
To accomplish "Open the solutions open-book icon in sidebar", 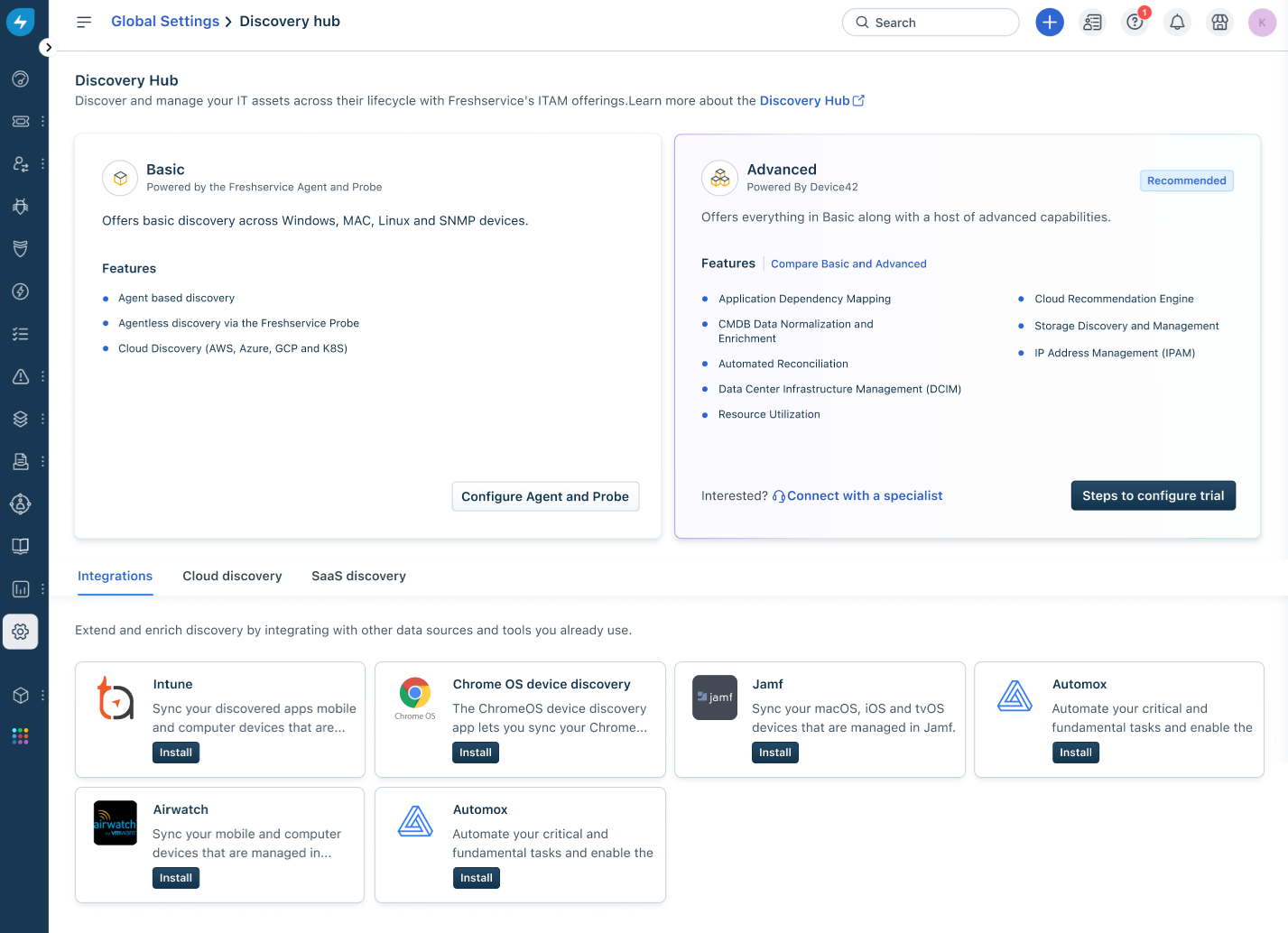I will point(21,546).
